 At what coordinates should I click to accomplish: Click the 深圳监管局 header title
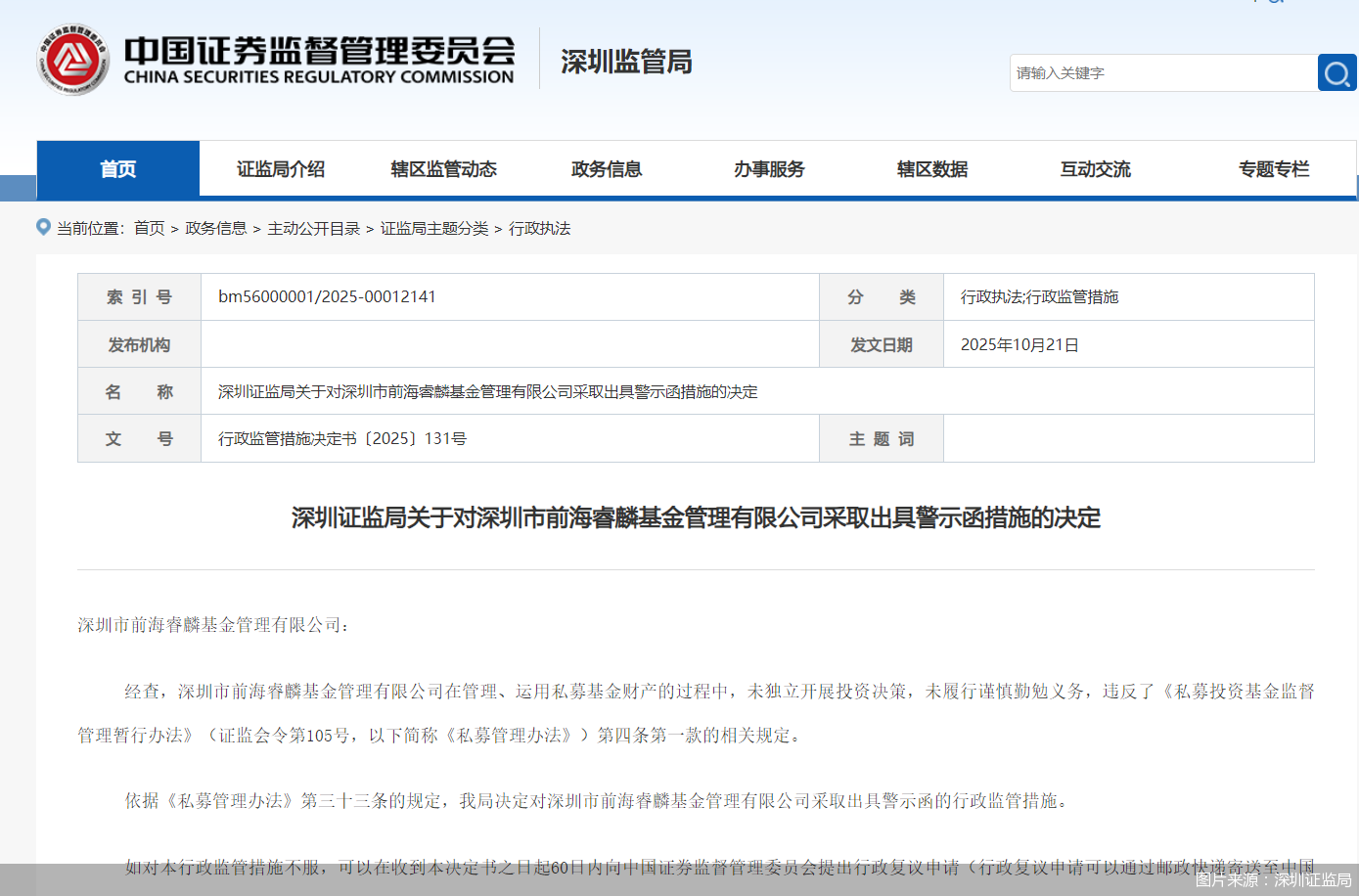(x=626, y=62)
